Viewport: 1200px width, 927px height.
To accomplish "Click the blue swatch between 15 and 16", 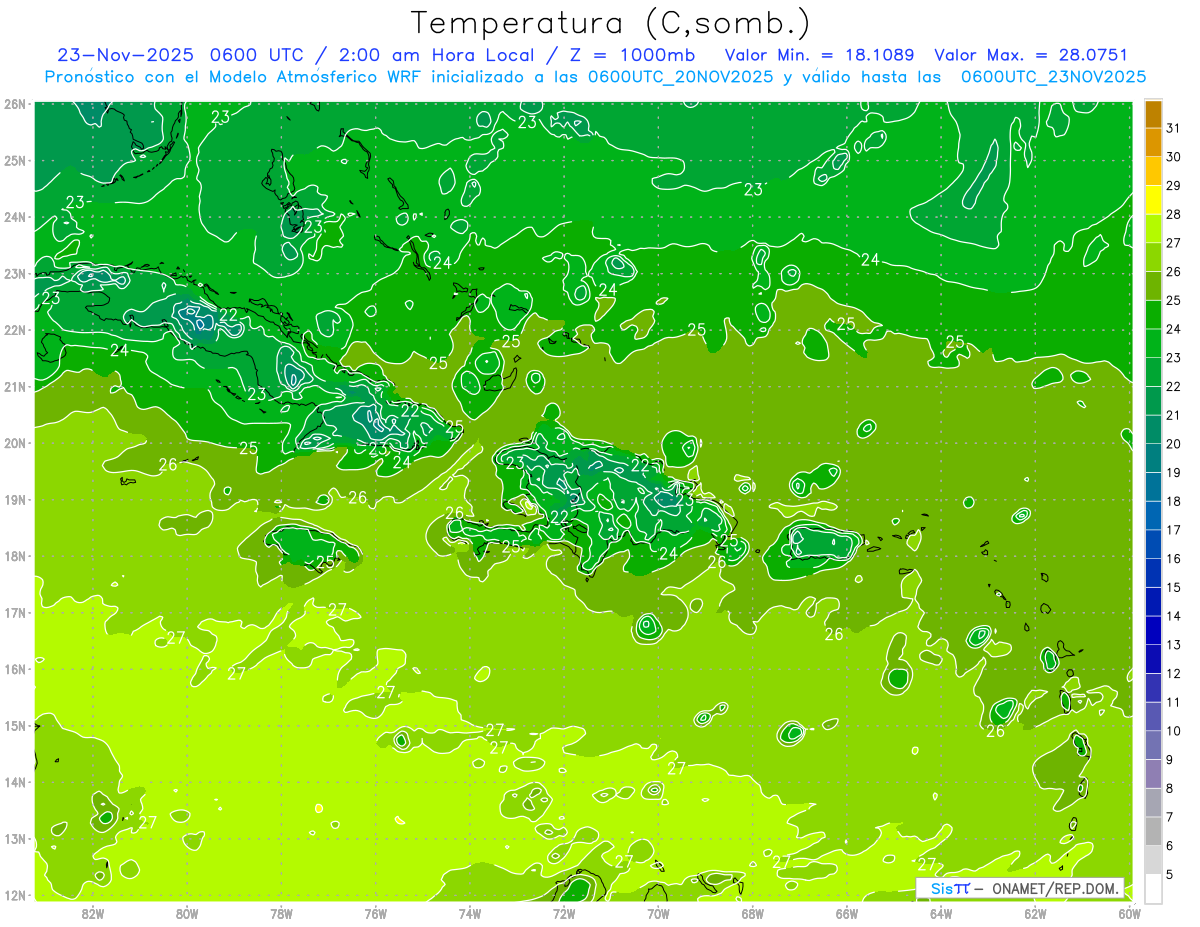I will click(1153, 574).
